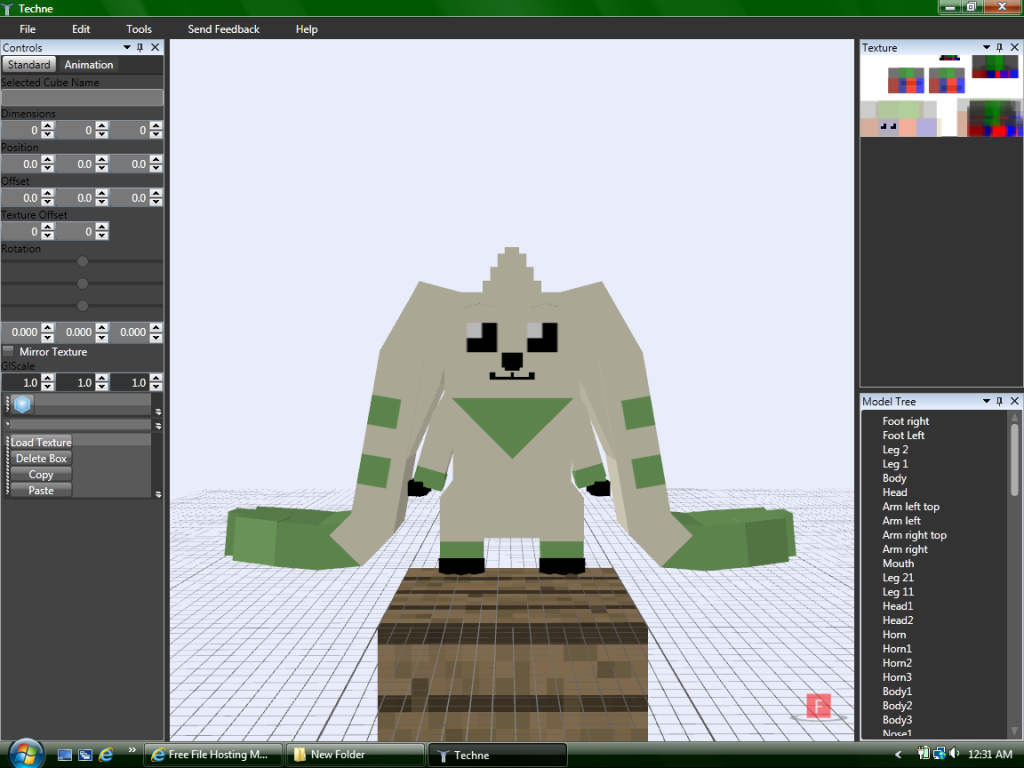
Task: Open the Model Tree panel options dropdown
Action: click(x=986, y=401)
